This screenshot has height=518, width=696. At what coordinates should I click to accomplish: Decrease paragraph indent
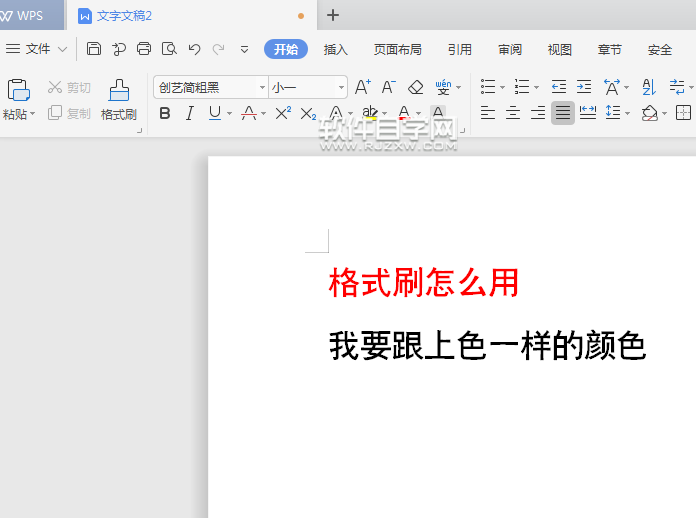pyautogui.click(x=559, y=87)
